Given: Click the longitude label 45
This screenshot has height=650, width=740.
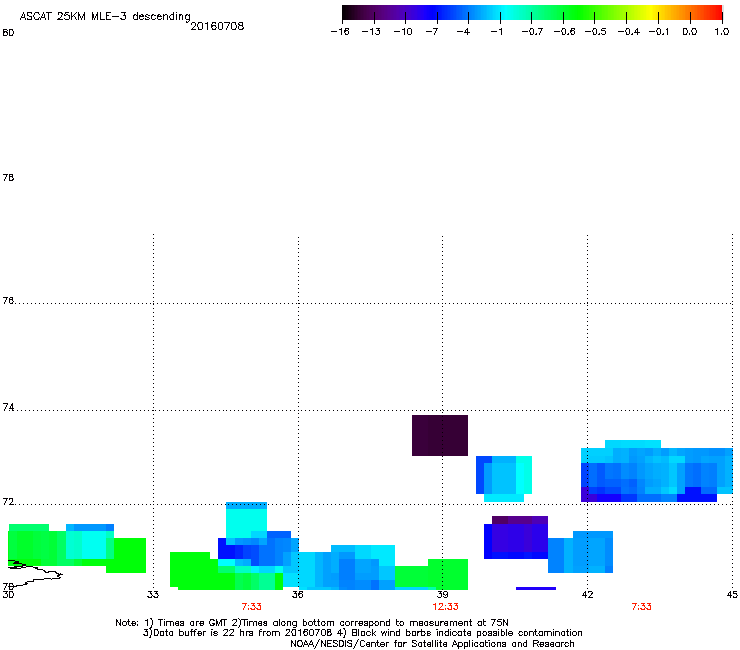Looking at the screenshot, I should pos(732,595).
